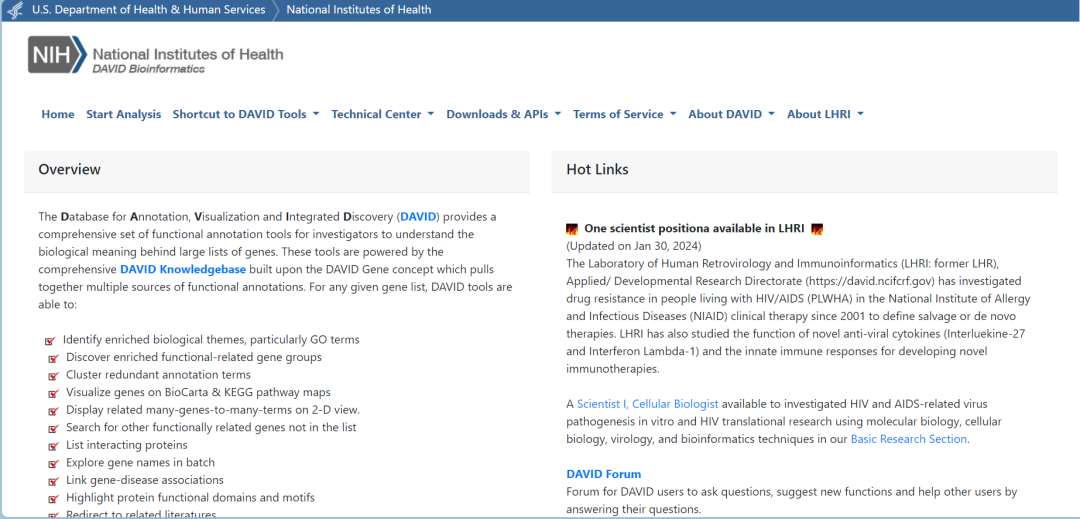Click checkmark icon beside 'Search for other functionally related genes'
Viewport: 1080px width, 519px height.
coord(53,429)
